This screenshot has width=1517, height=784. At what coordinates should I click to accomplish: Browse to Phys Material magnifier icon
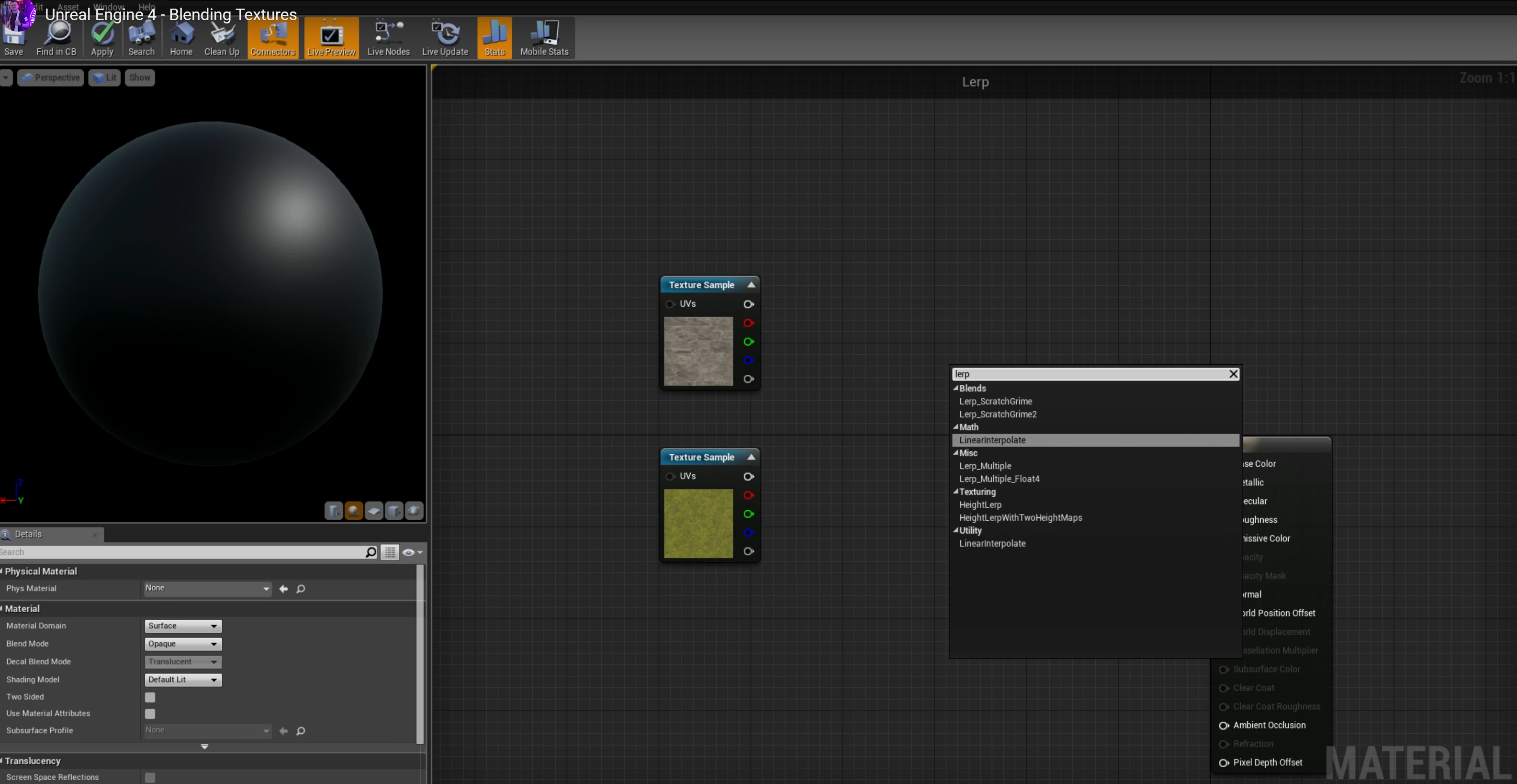click(x=300, y=588)
